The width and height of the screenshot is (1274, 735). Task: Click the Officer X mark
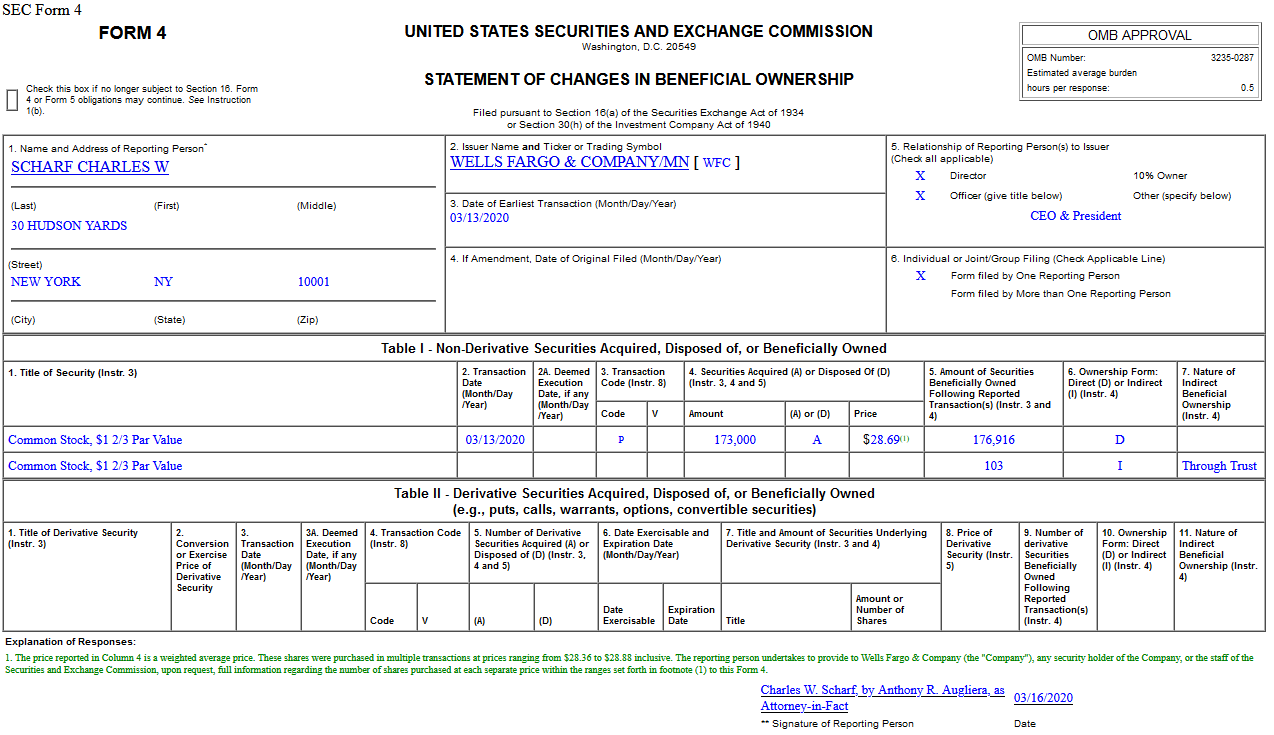920,196
